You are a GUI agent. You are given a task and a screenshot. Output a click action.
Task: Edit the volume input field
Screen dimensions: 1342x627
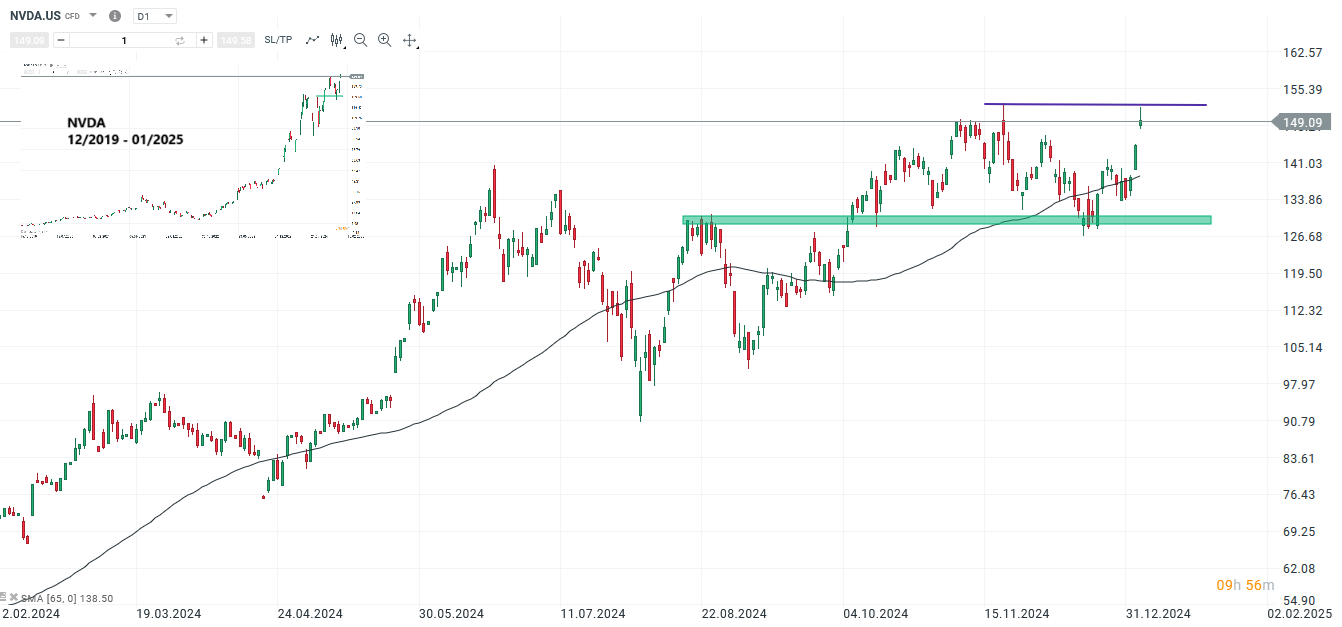tap(123, 40)
